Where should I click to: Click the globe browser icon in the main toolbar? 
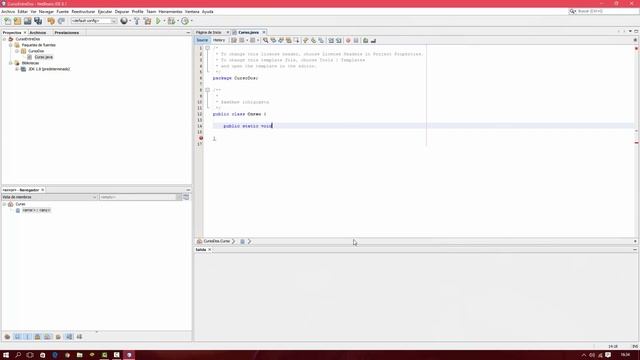[x=124, y=21]
